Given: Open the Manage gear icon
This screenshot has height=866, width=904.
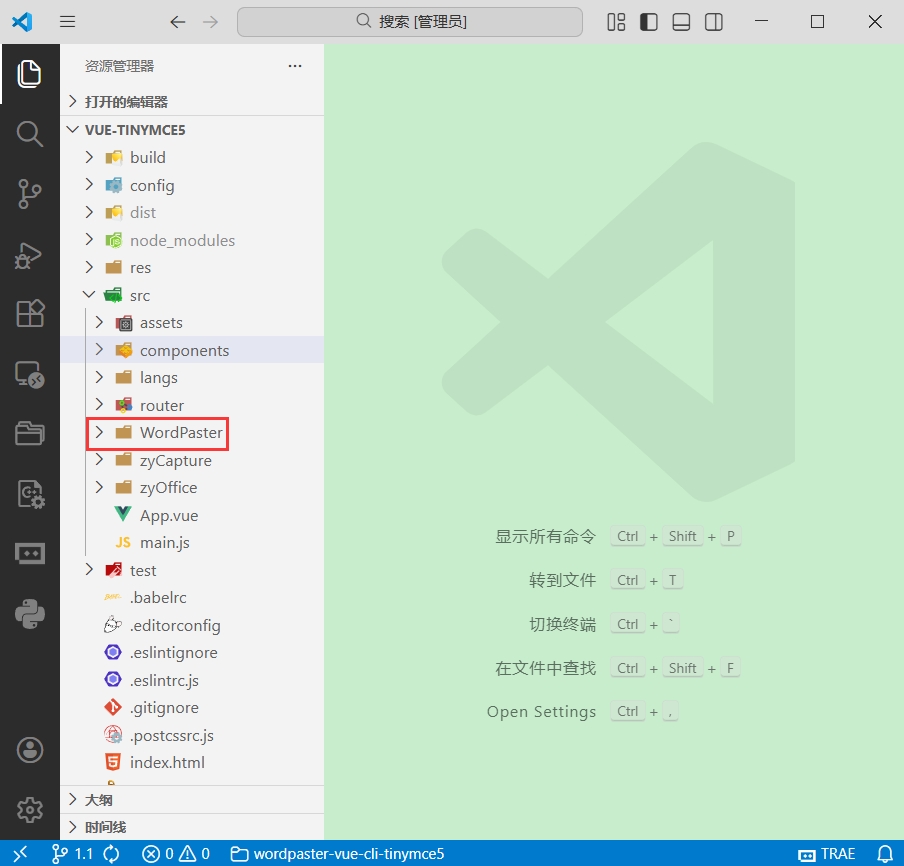Looking at the screenshot, I should pos(29,810).
